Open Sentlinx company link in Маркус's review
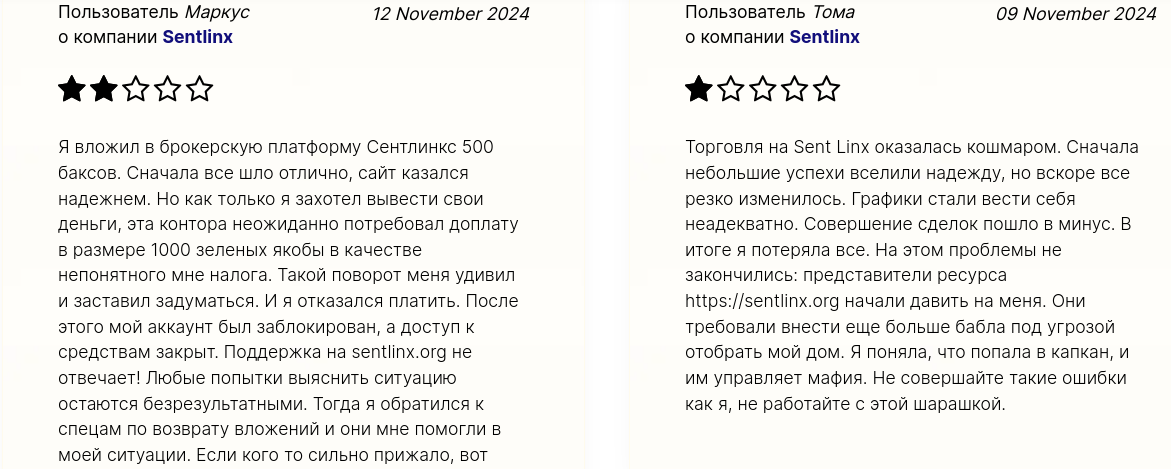1171x469 pixels. (x=198, y=37)
